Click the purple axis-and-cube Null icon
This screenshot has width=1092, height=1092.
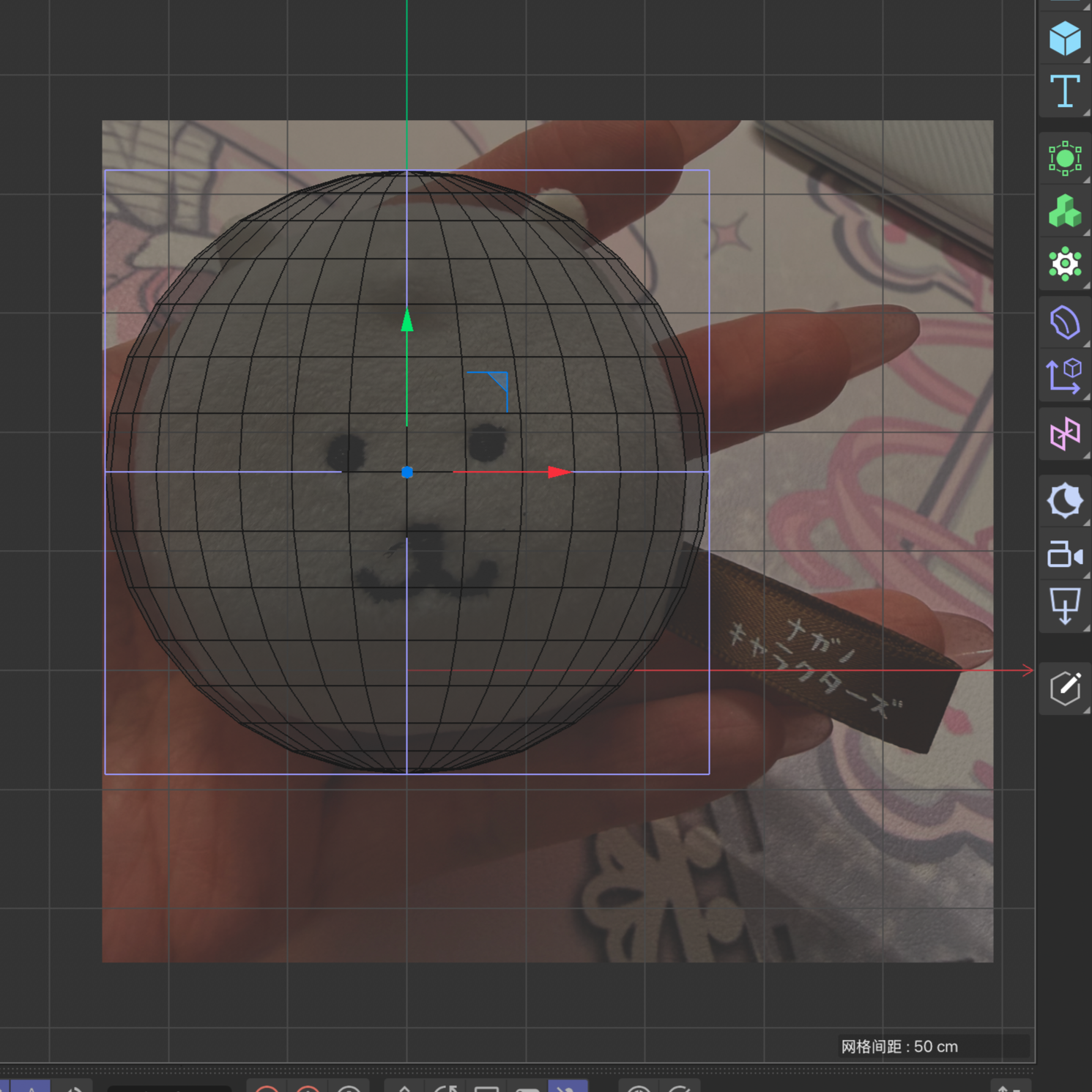pyautogui.click(x=1064, y=376)
